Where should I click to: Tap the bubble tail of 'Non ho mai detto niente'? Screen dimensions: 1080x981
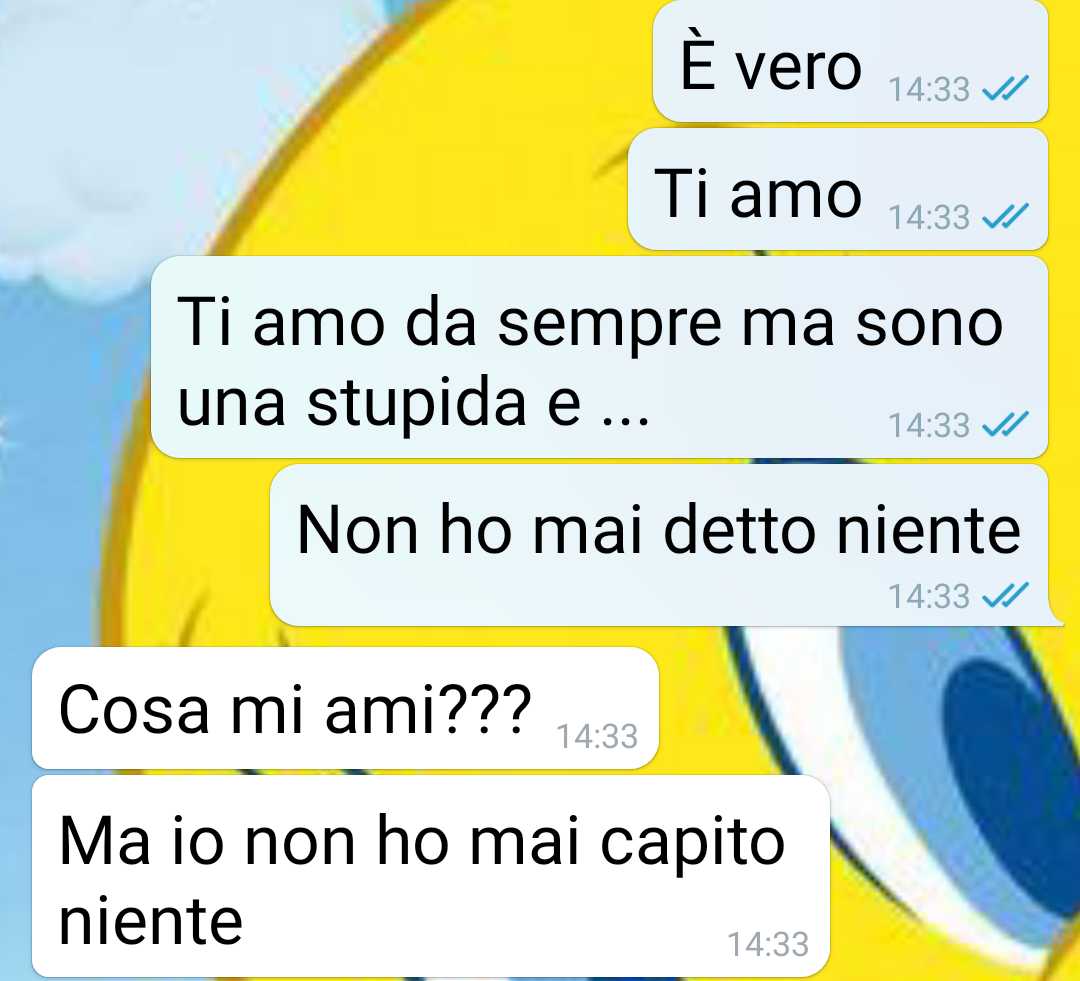pyautogui.click(x=1055, y=619)
